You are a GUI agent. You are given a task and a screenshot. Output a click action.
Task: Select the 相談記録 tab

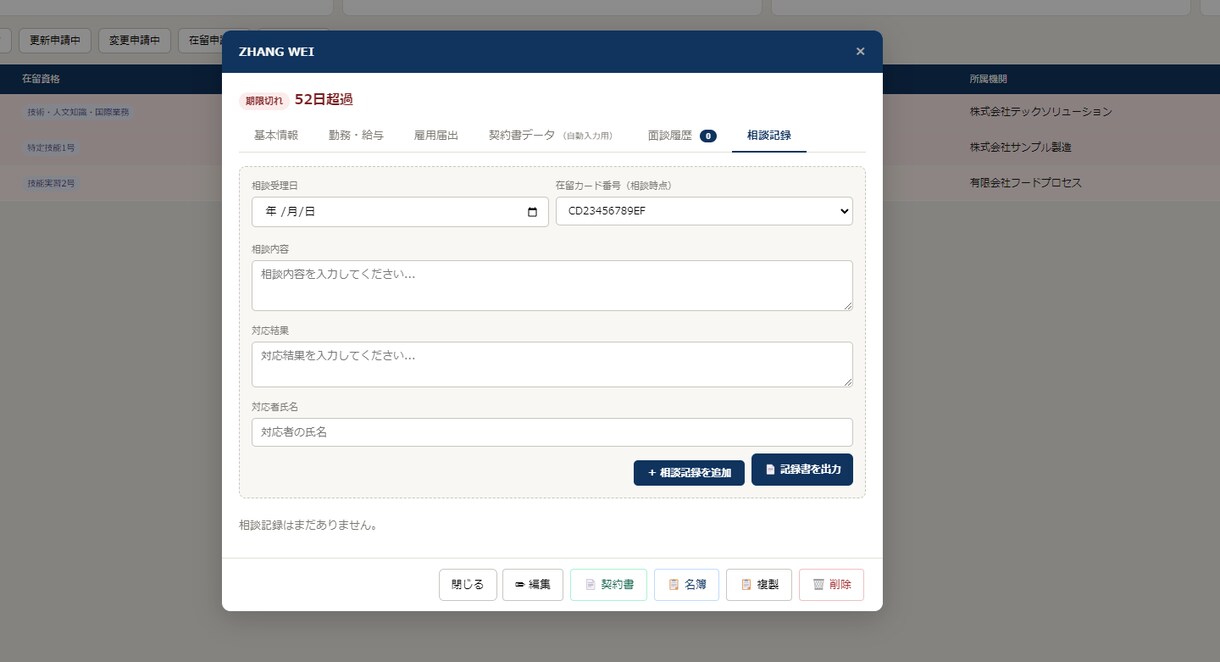pyautogui.click(x=769, y=135)
